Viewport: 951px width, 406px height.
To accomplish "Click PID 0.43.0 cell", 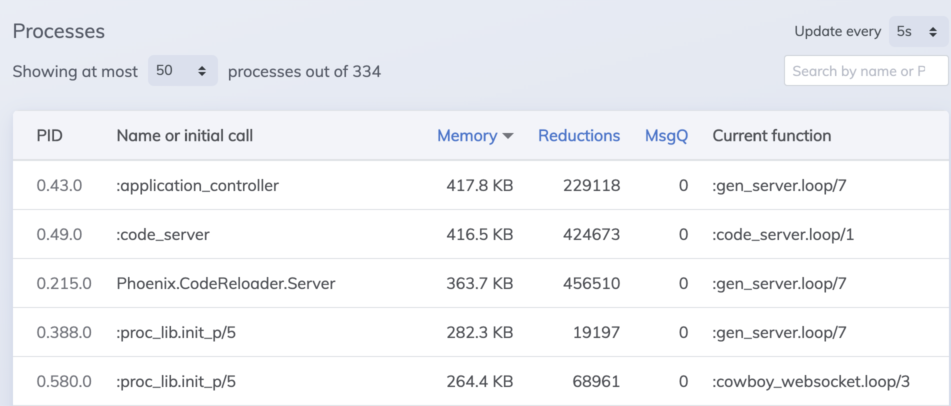I will (x=59, y=186).
